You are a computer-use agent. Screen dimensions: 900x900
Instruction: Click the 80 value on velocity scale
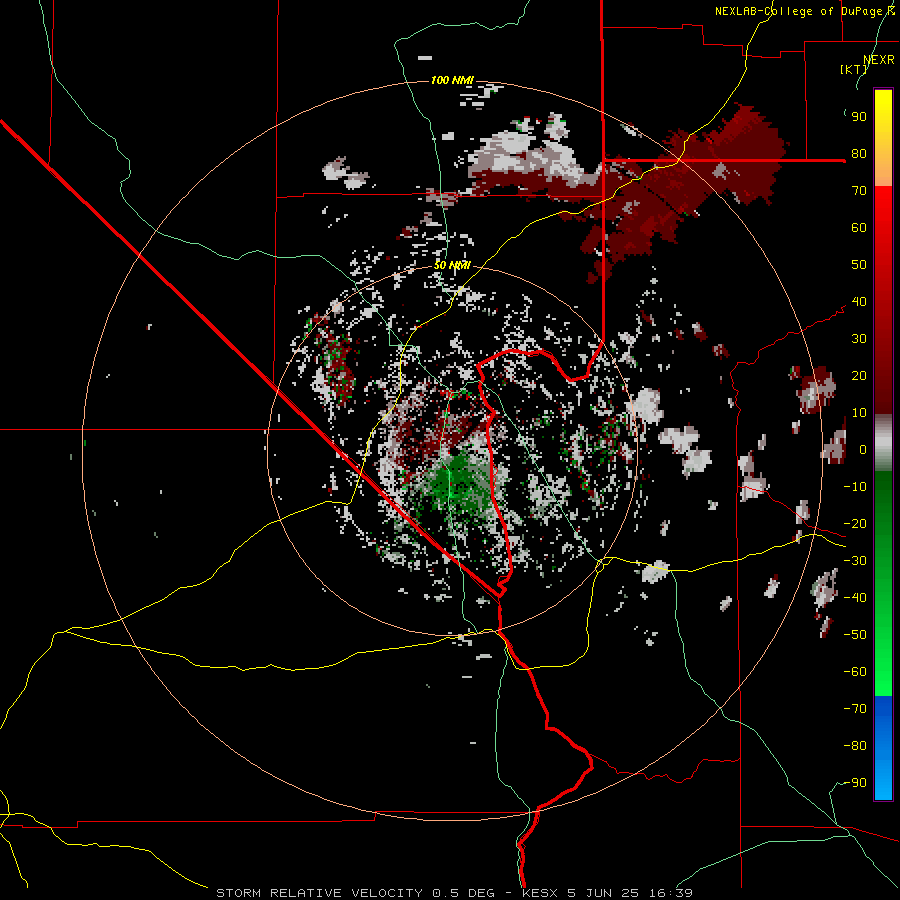(x=859, y=154)
